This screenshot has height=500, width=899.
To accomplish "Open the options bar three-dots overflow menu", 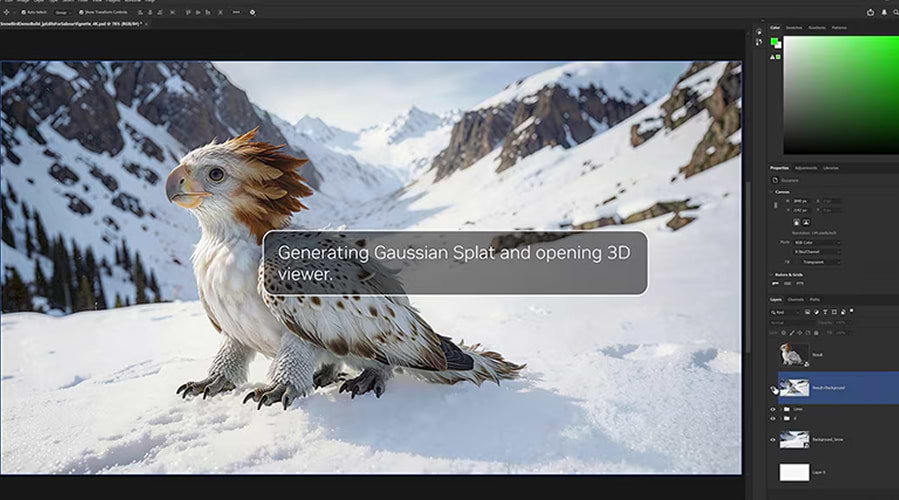I will [236, 12].
